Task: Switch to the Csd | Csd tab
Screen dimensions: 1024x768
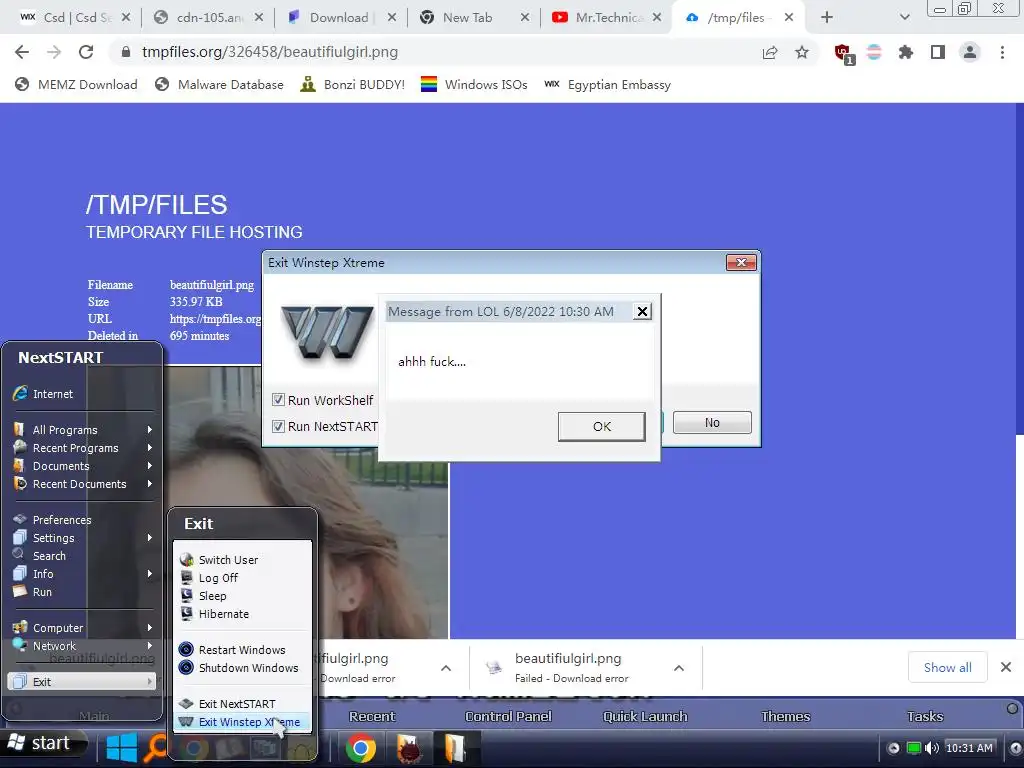Action: click(x=73, y=18)
